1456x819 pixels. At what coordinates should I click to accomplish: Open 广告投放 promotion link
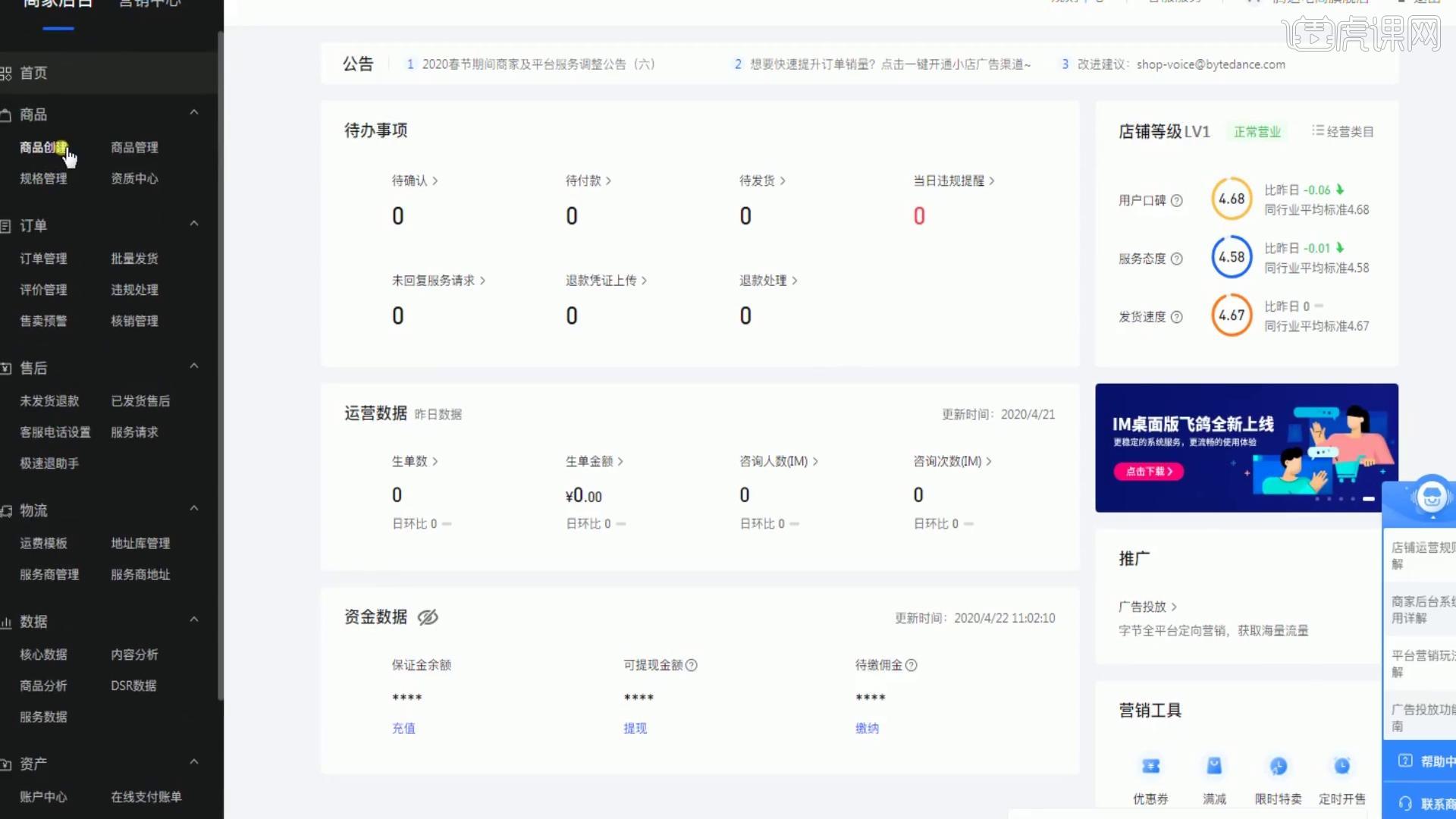click(x=1147, y=607)
